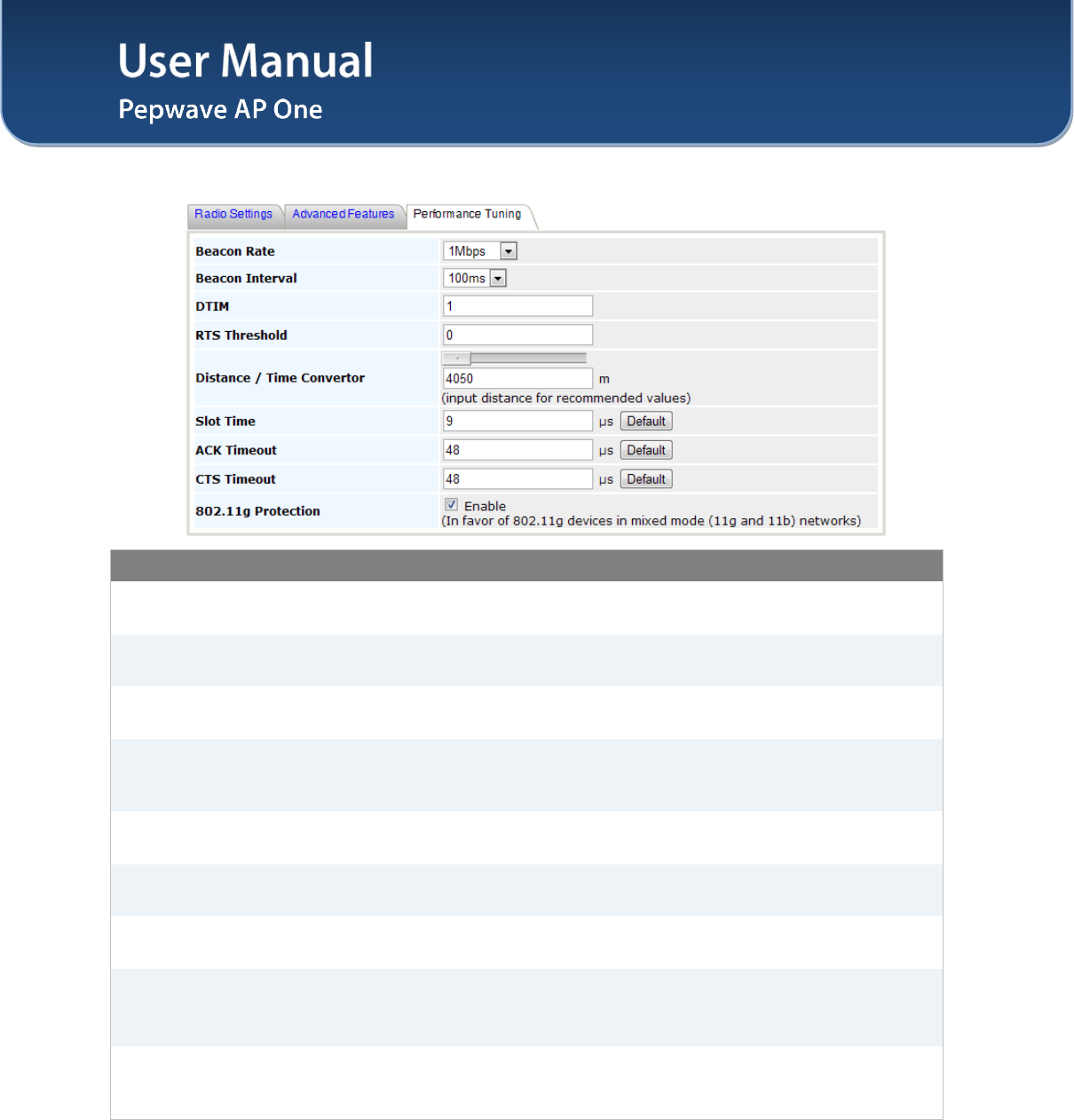Image resolution: width=1074 pixels, height=1120 pixels.
Task: Select the Performance Tuning tab
Action: click(x=468, y=214)
